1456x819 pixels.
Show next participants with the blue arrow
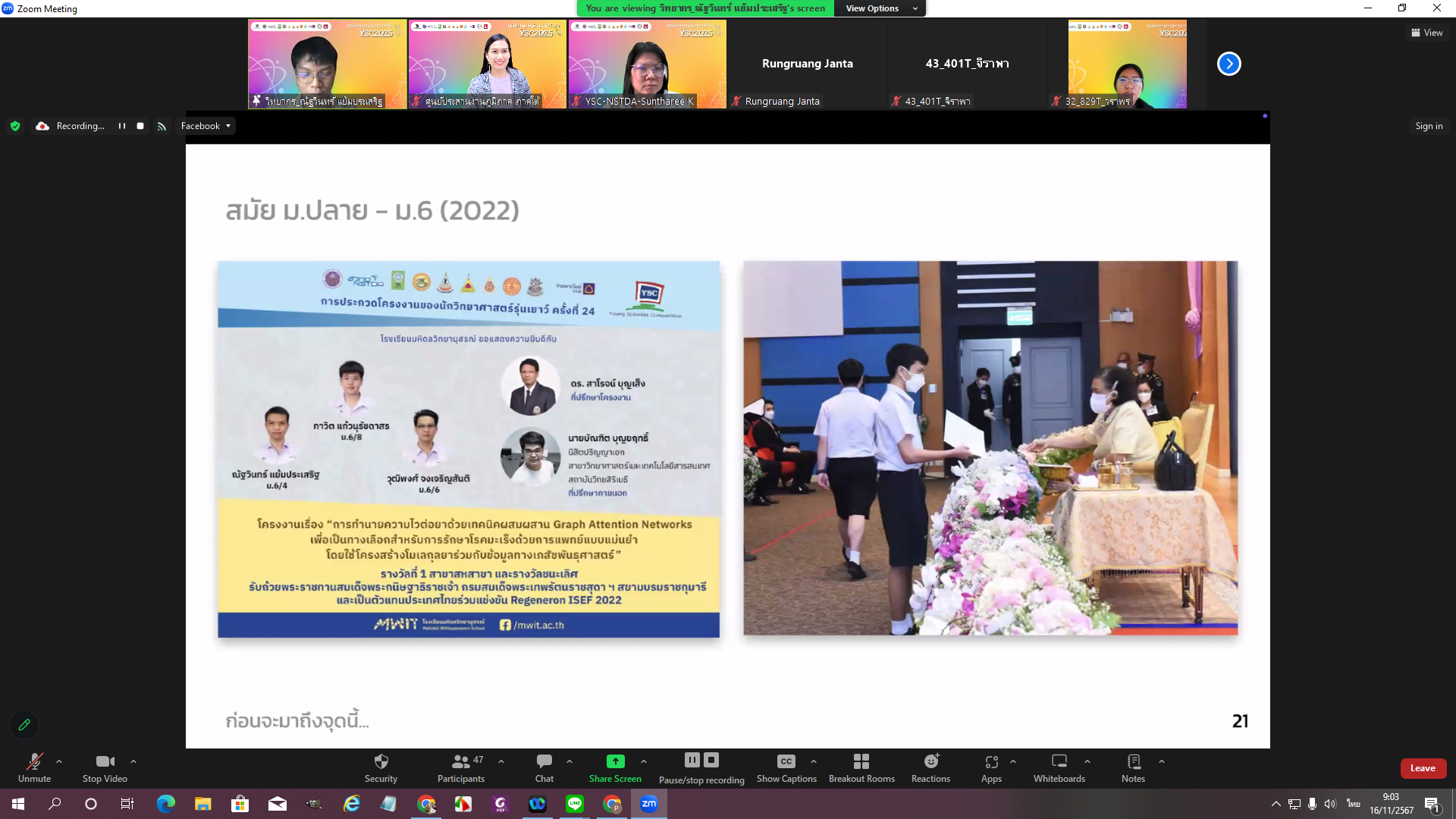click(1228, 64)
